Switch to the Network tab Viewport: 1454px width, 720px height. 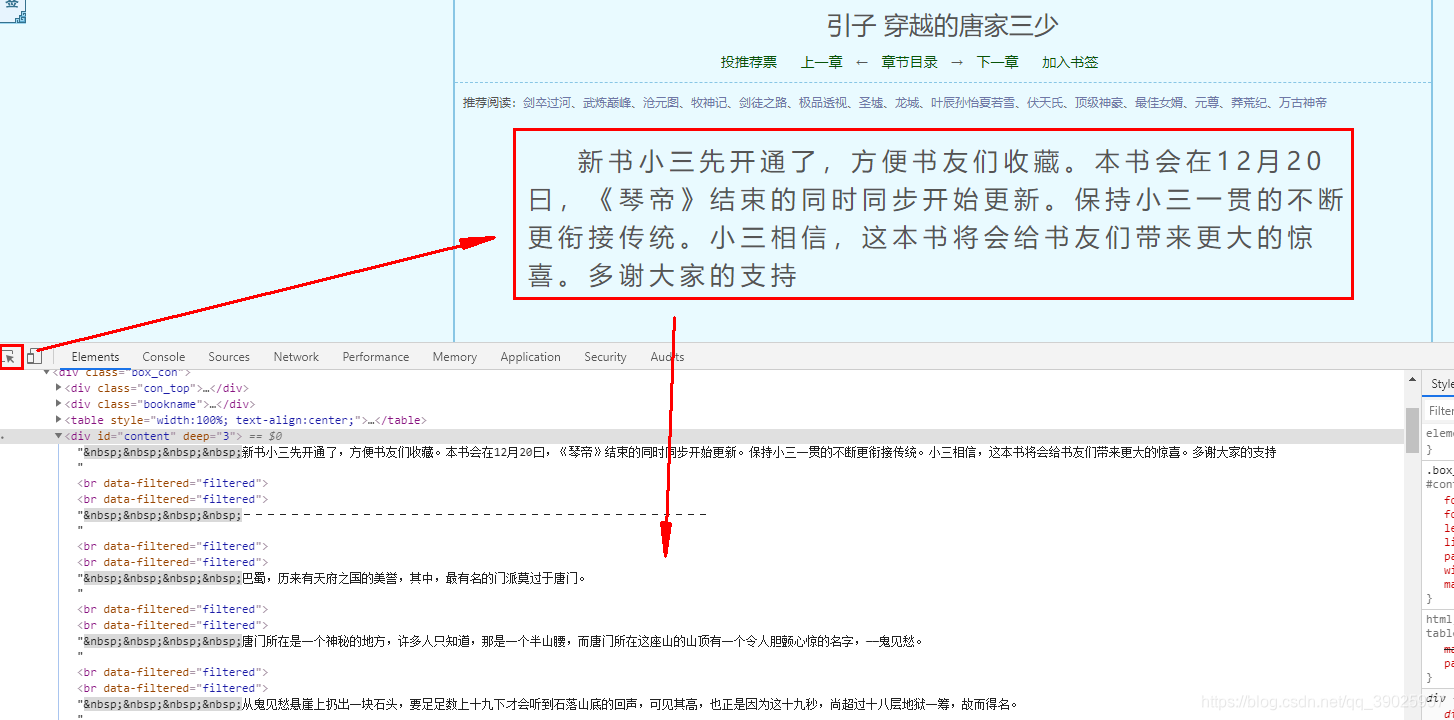click(x=296, y=357)
